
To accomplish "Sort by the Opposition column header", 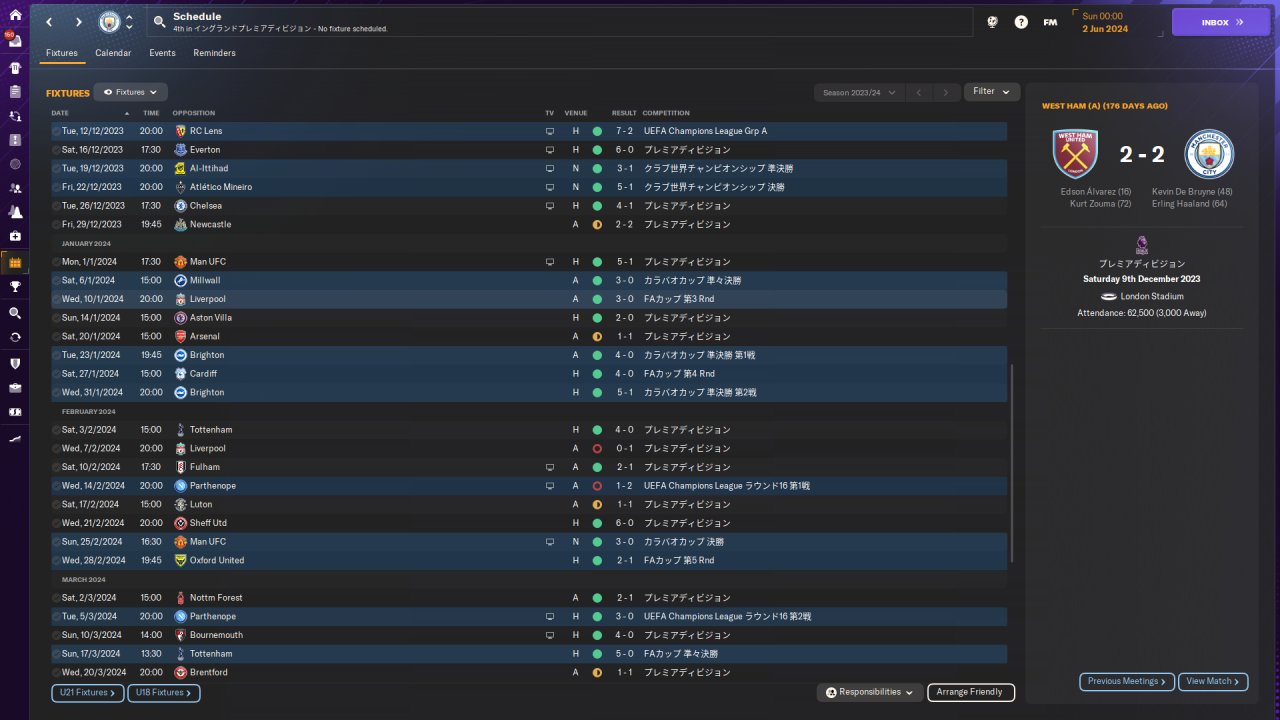I will coord(193,113).
